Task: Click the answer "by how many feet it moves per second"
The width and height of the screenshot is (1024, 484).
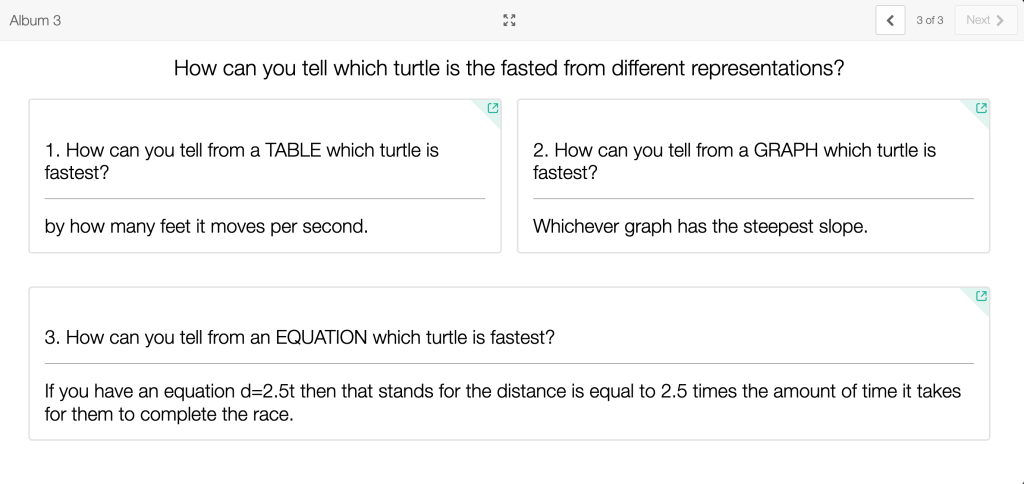Action: [206, 226]
